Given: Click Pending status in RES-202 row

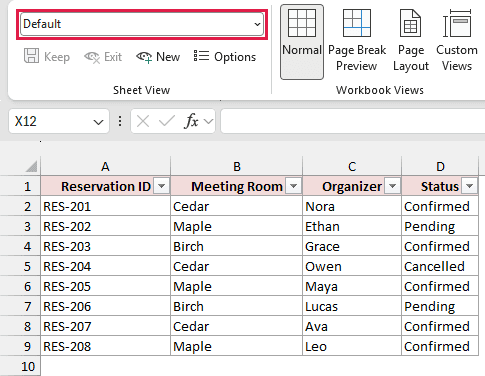Looking at the screenshot, I should point(440,226).
